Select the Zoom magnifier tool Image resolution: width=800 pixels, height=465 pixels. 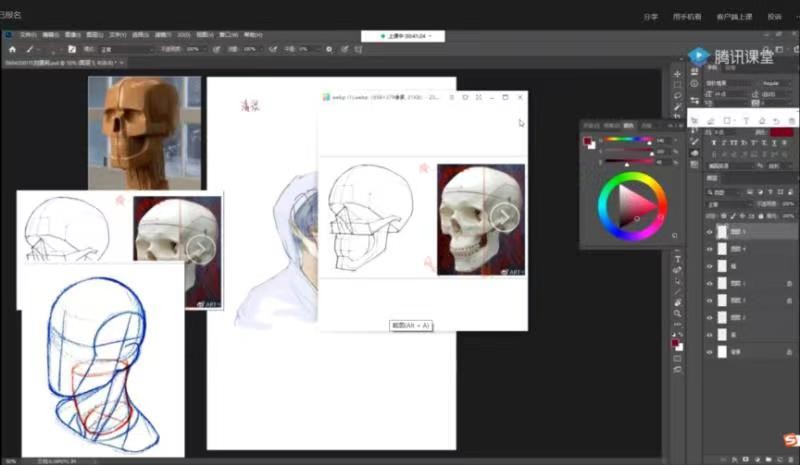tap(677, 313)
